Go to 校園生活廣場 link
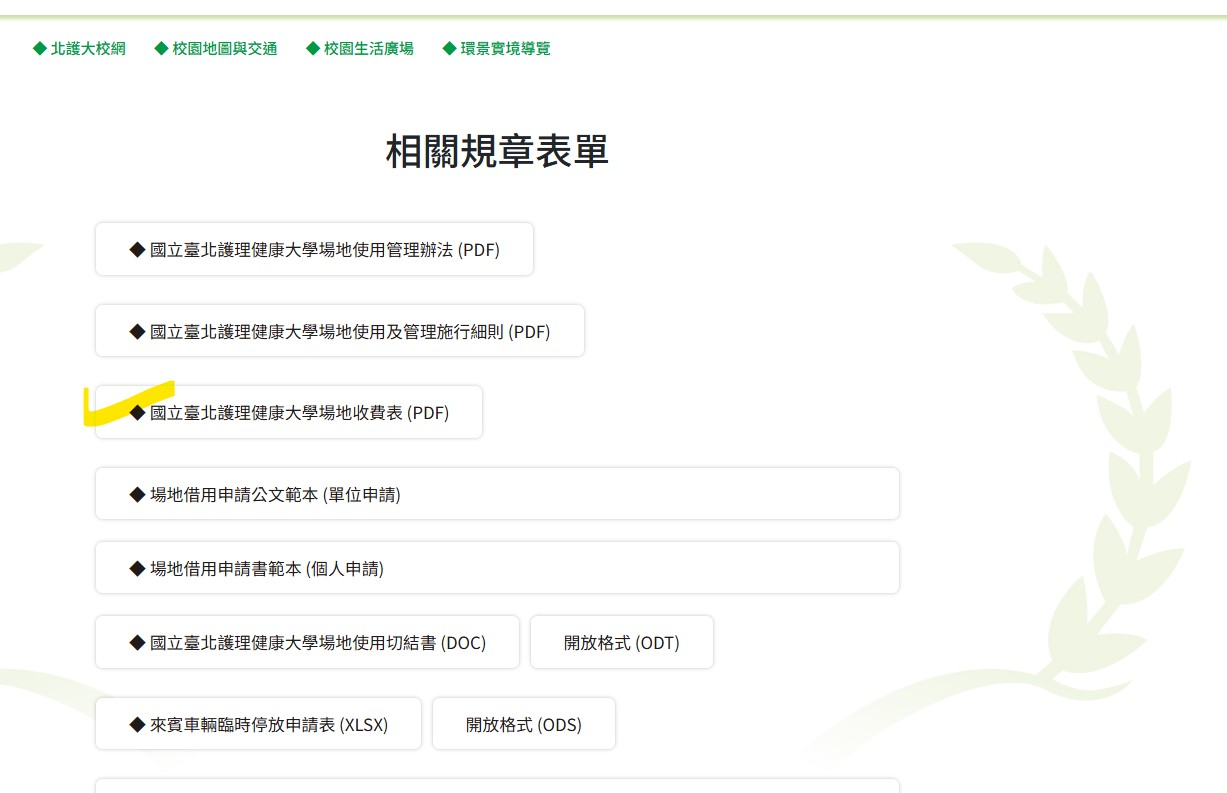Viewport: 1227px width, 793px height. pos(360,48)
